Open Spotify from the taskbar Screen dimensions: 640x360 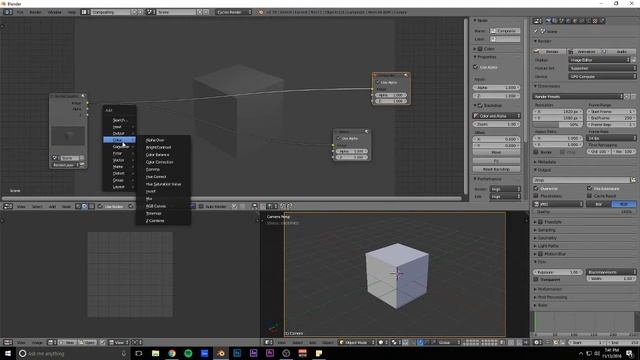coord(188,353)
